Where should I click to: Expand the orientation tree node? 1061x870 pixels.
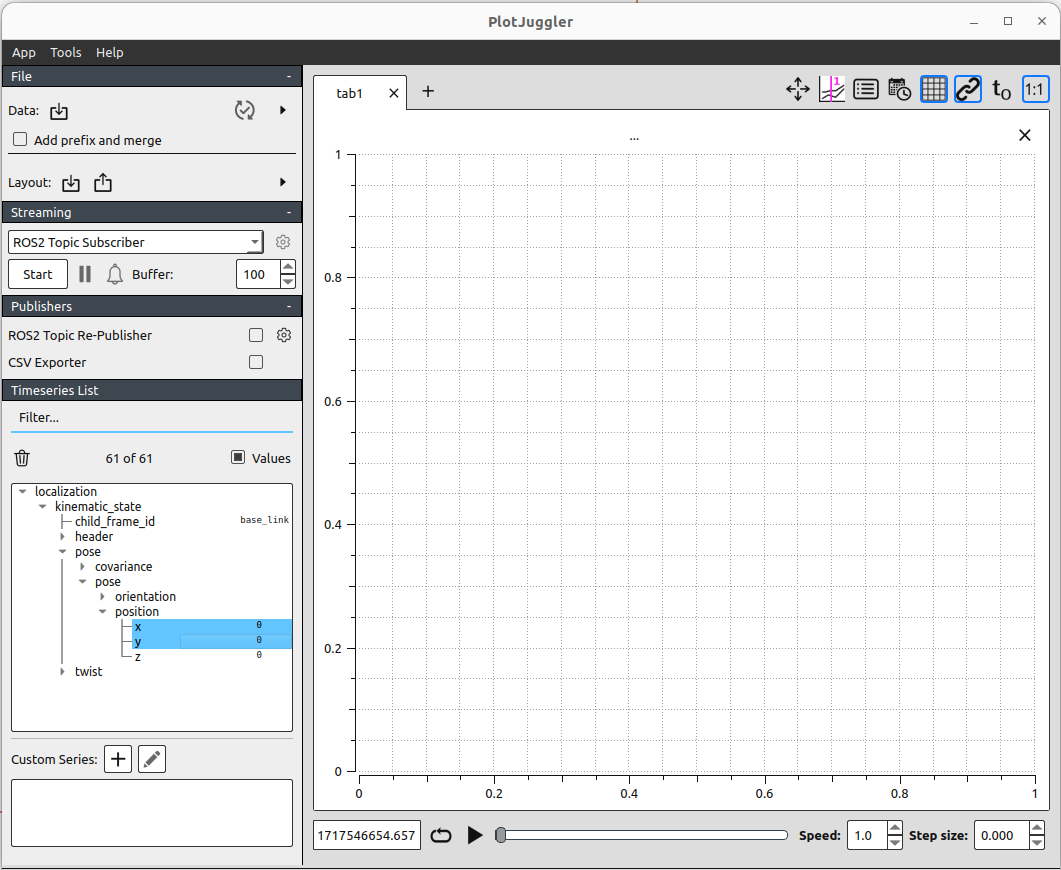[x=103, y=597]
